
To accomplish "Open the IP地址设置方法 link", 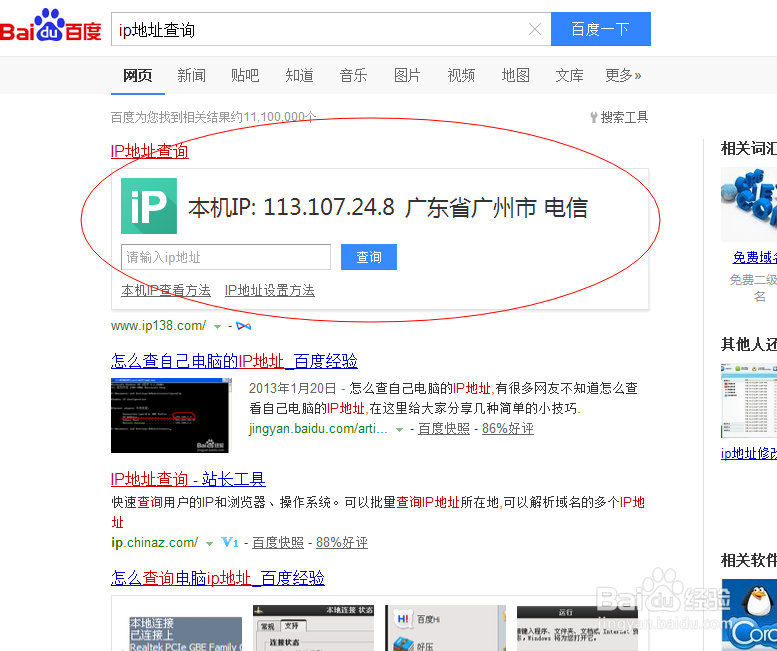I will coord(270,290).
